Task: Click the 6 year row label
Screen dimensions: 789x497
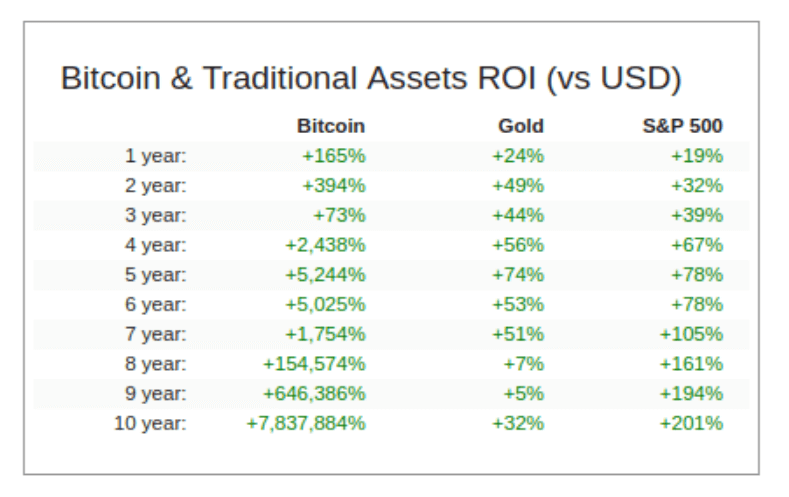Action: pos(155,304)
